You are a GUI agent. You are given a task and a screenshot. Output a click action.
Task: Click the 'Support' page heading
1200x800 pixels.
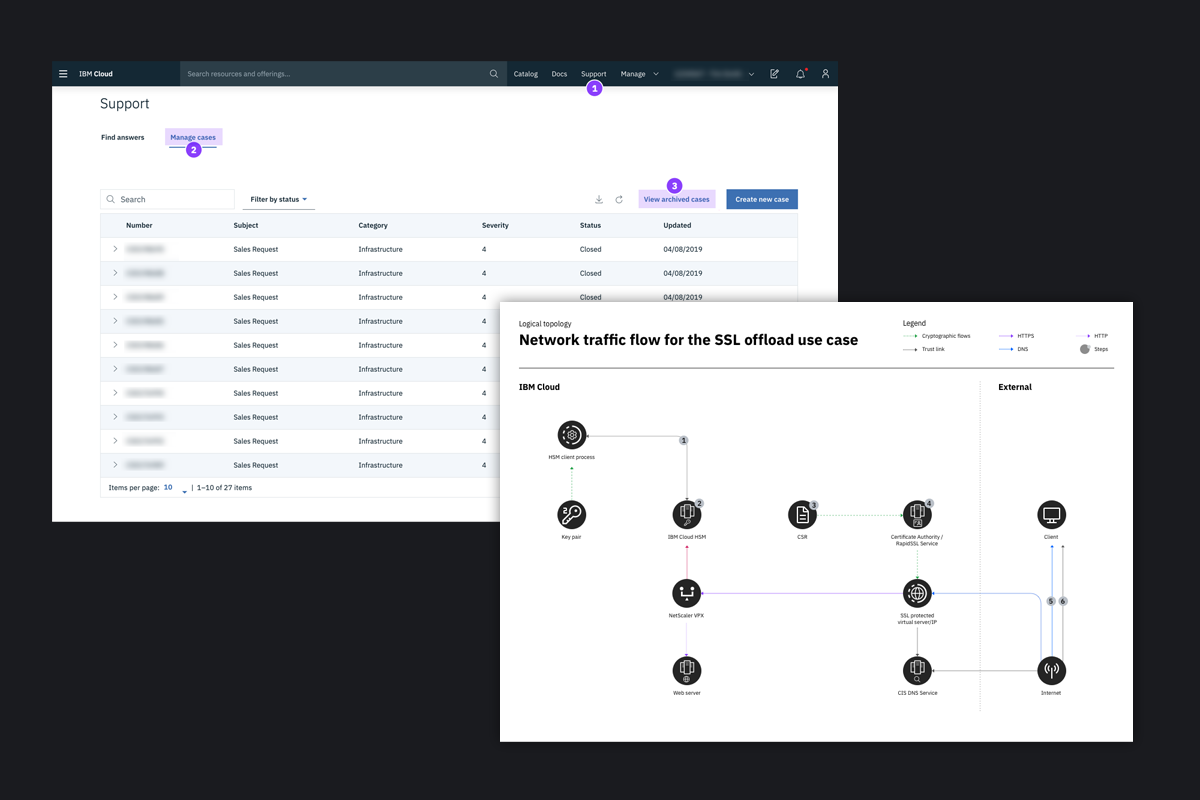pyautogui.click(x=125, y=104)
